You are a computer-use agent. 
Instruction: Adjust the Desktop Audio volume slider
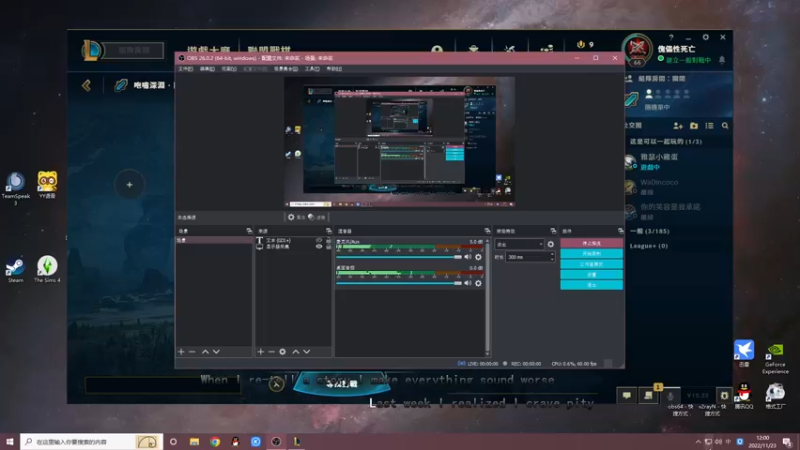click(399, 283)
